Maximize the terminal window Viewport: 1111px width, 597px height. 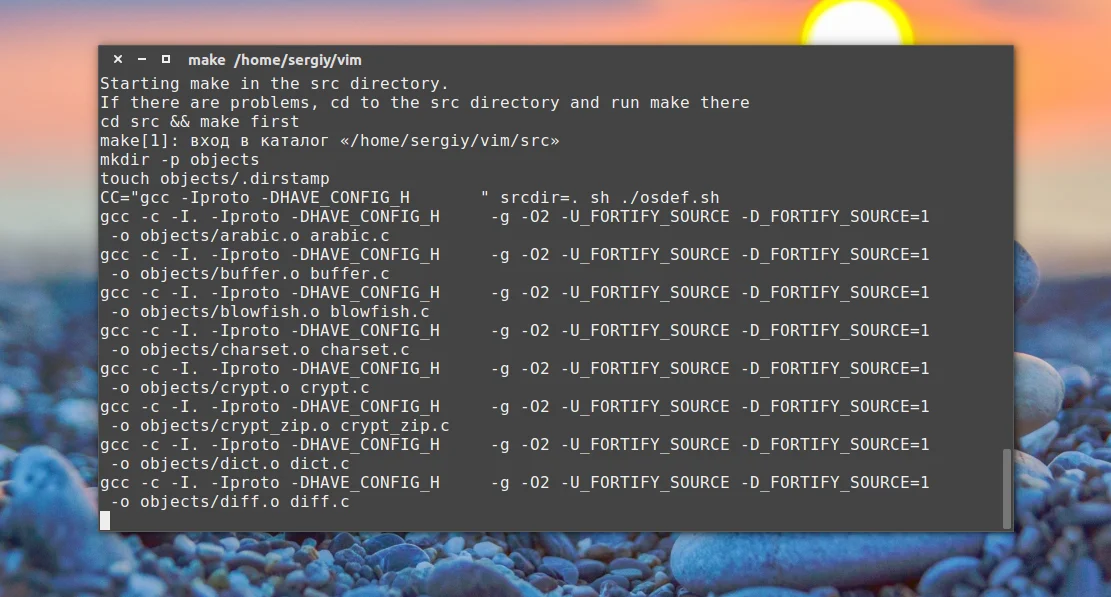(x=166, y=59)
